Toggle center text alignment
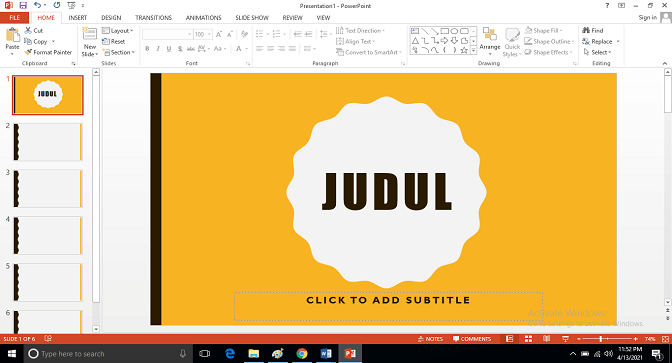The height and width of the screenshot is (363, 672). [270, 49]
